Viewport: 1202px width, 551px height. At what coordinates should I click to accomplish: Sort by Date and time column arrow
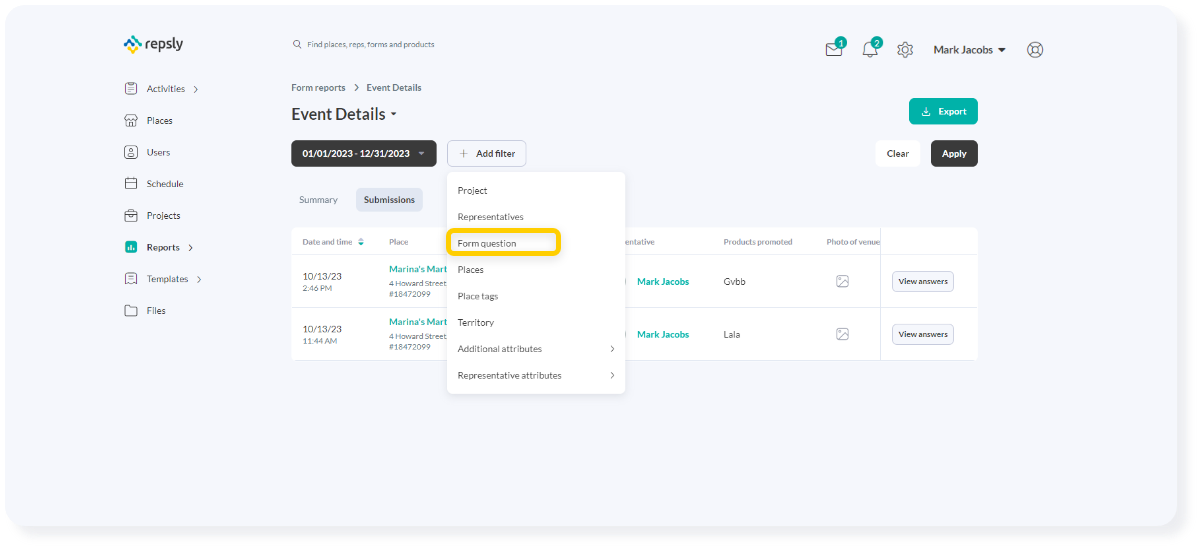pos(361,242)
